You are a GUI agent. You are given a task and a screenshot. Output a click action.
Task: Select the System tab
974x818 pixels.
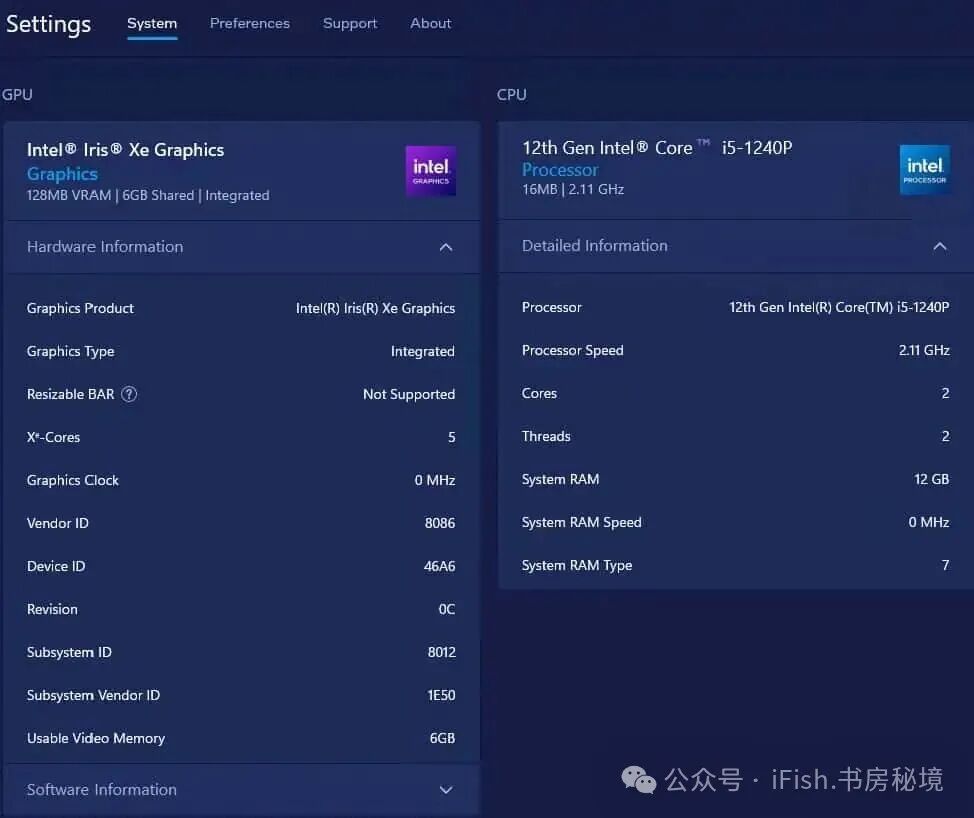tap(152, 23)
